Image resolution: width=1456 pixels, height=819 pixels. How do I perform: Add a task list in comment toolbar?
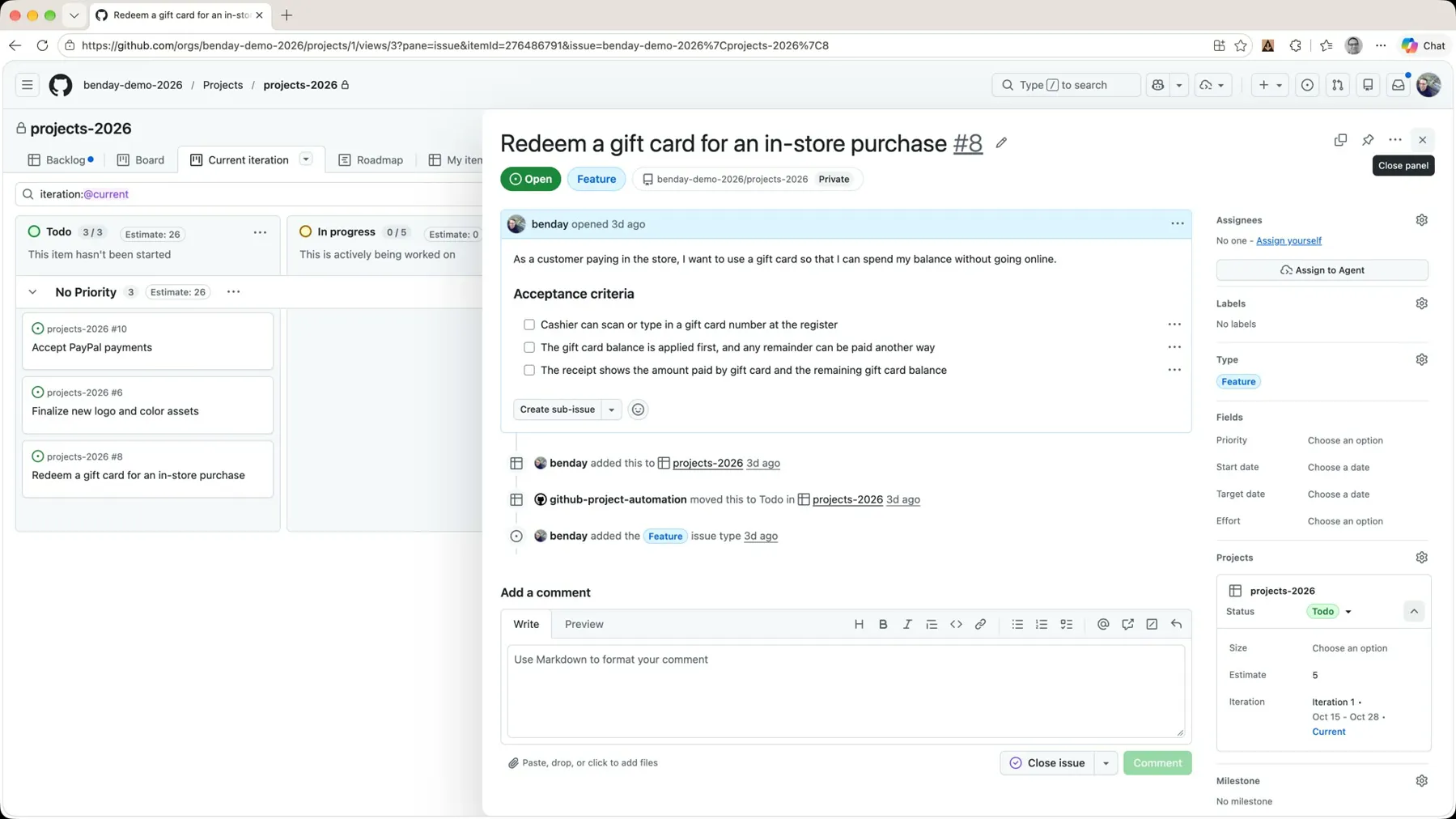[1066, 624]
